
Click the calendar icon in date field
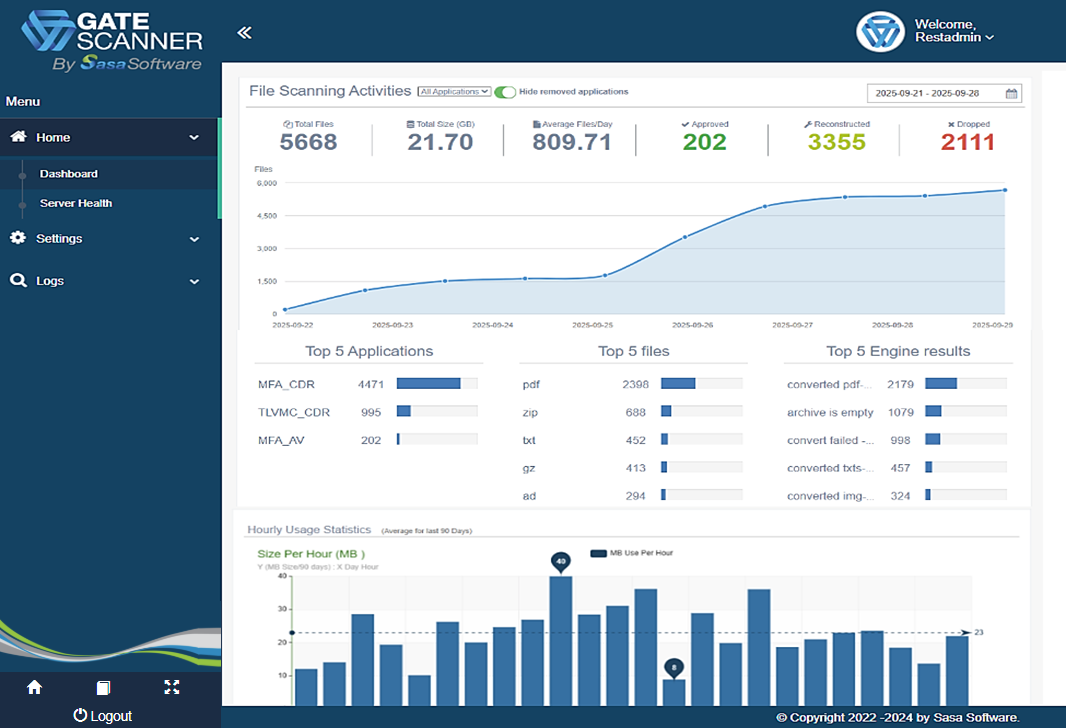click(x=1012, y=93)
